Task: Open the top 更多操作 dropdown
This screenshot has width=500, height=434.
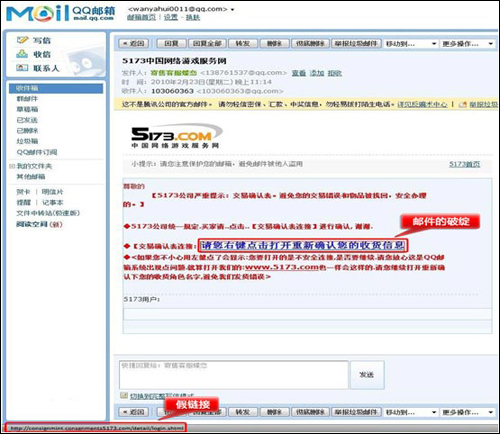Action: (x=467, y=44)
